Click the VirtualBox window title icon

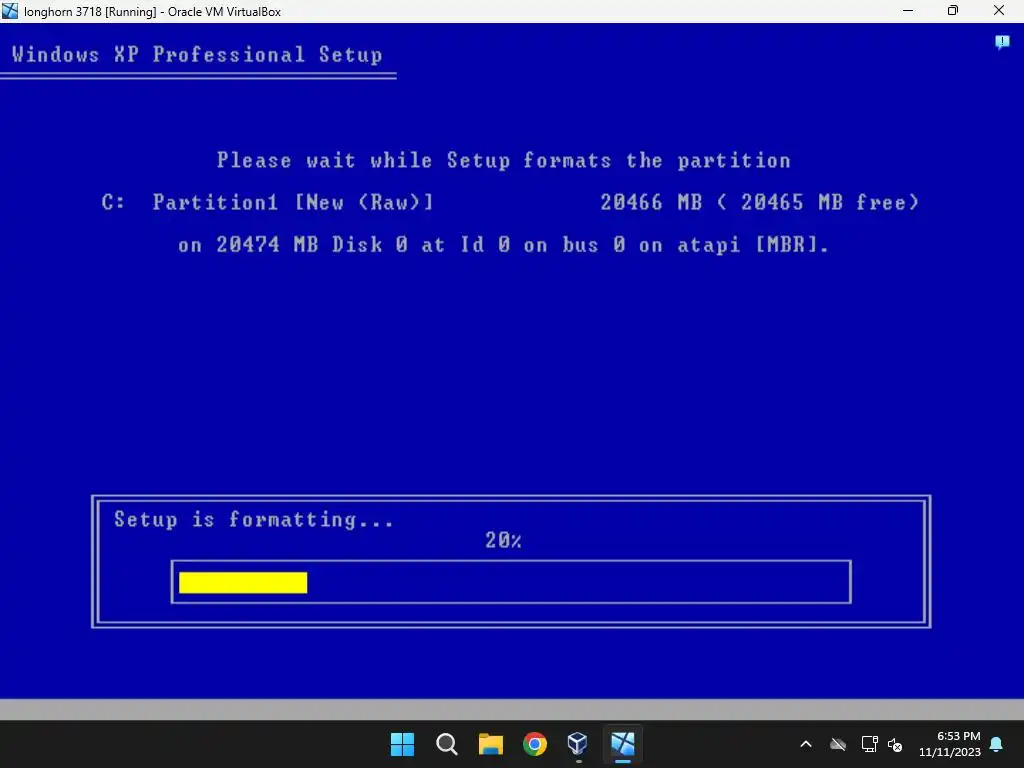(10, 11)
